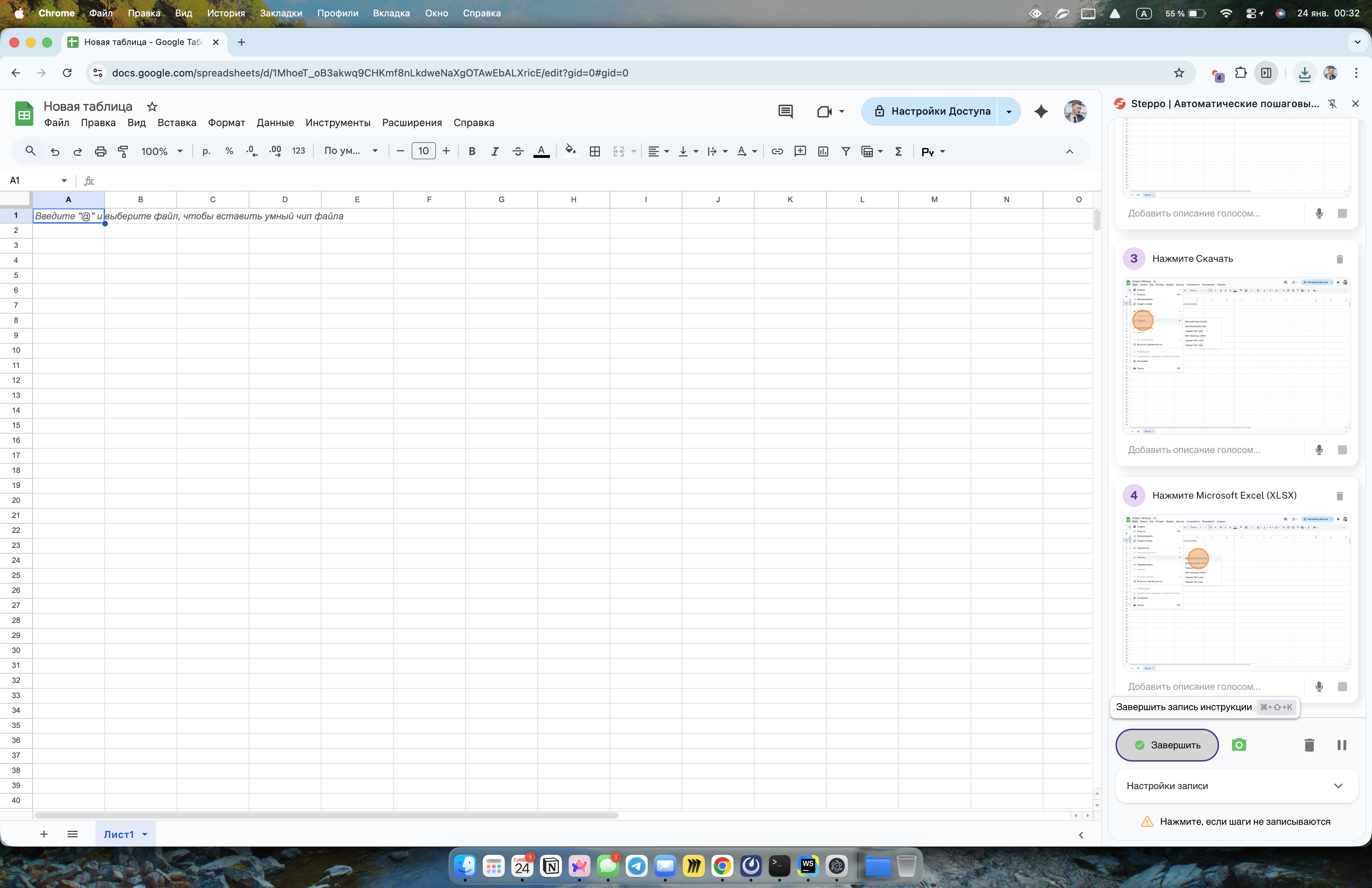1372x888 pixels.
Task: Open the comment history icon
Action: tap(785, 111)
